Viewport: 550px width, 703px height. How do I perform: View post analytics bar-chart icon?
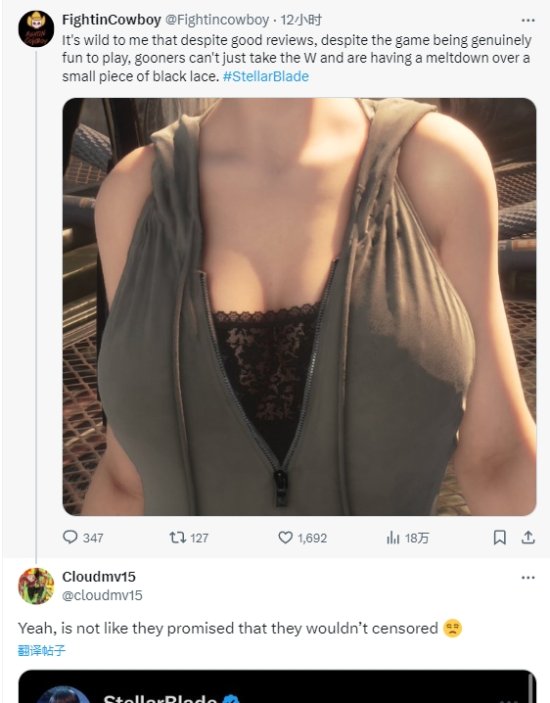click(393, 537)
